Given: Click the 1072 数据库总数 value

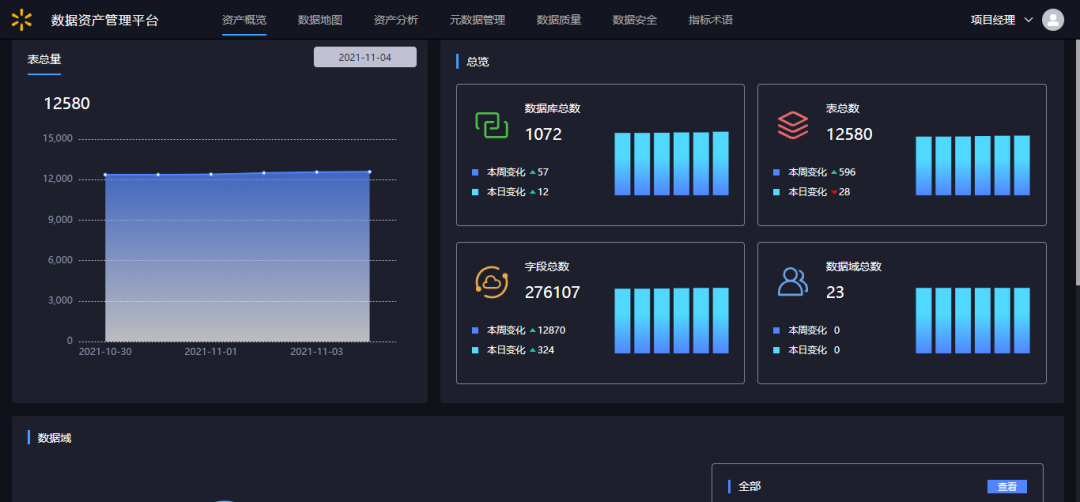Looking at the screenshot, I should coord(543,134).
